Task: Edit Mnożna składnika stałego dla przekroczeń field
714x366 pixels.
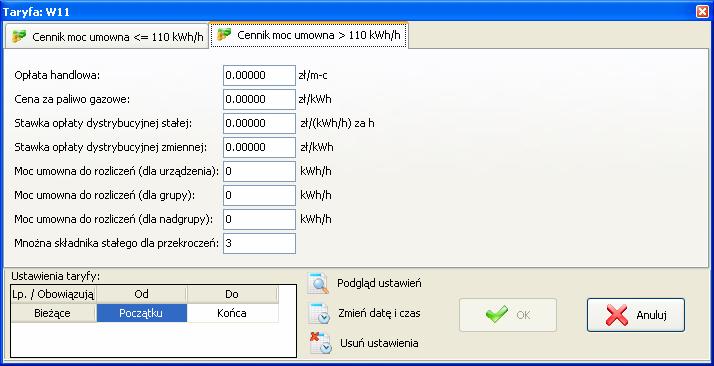Action: pyautogui.click(x=259, y=244)
